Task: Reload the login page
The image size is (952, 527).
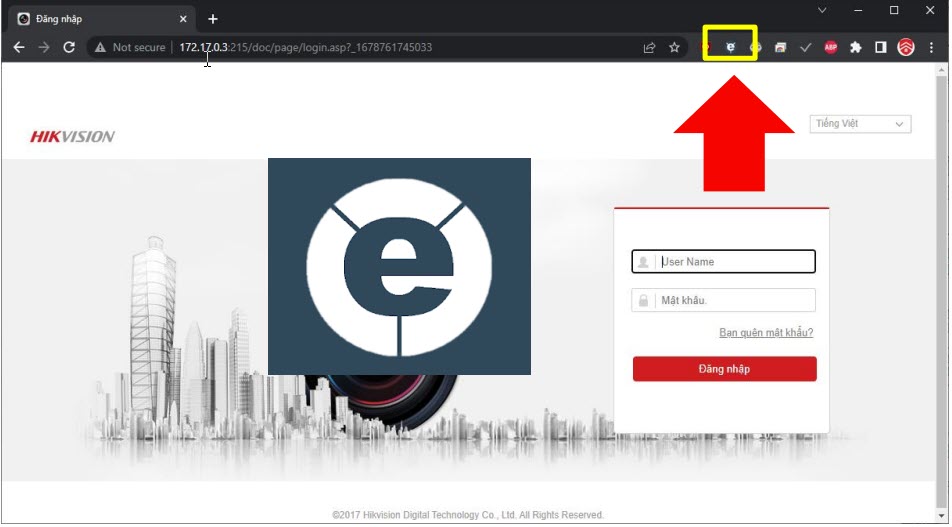Action: coord(69,47)
